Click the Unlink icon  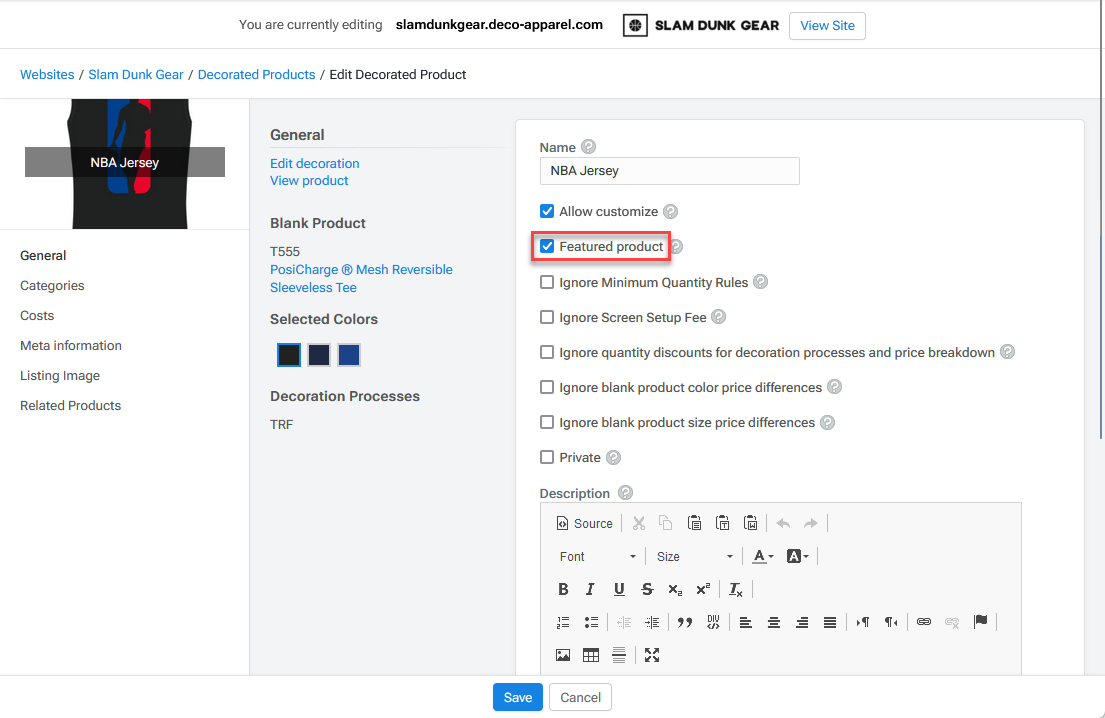[x=952, y=622]
